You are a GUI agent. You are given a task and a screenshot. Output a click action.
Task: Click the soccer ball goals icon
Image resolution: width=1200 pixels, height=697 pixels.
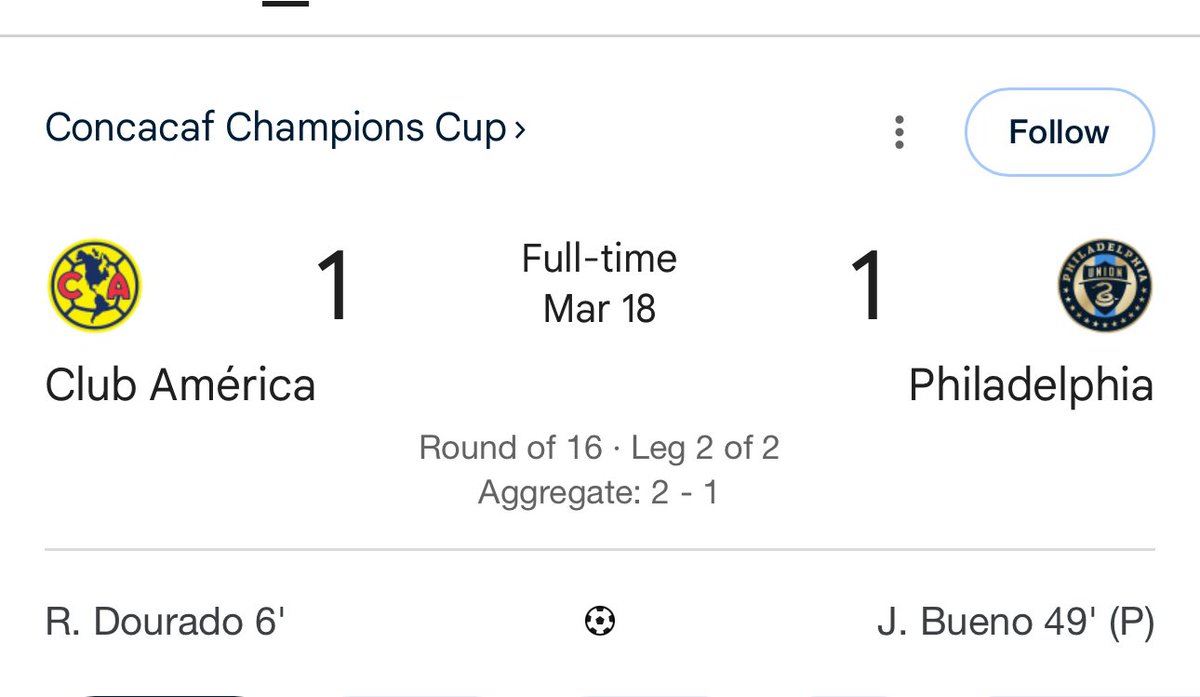tap(600, 622)
